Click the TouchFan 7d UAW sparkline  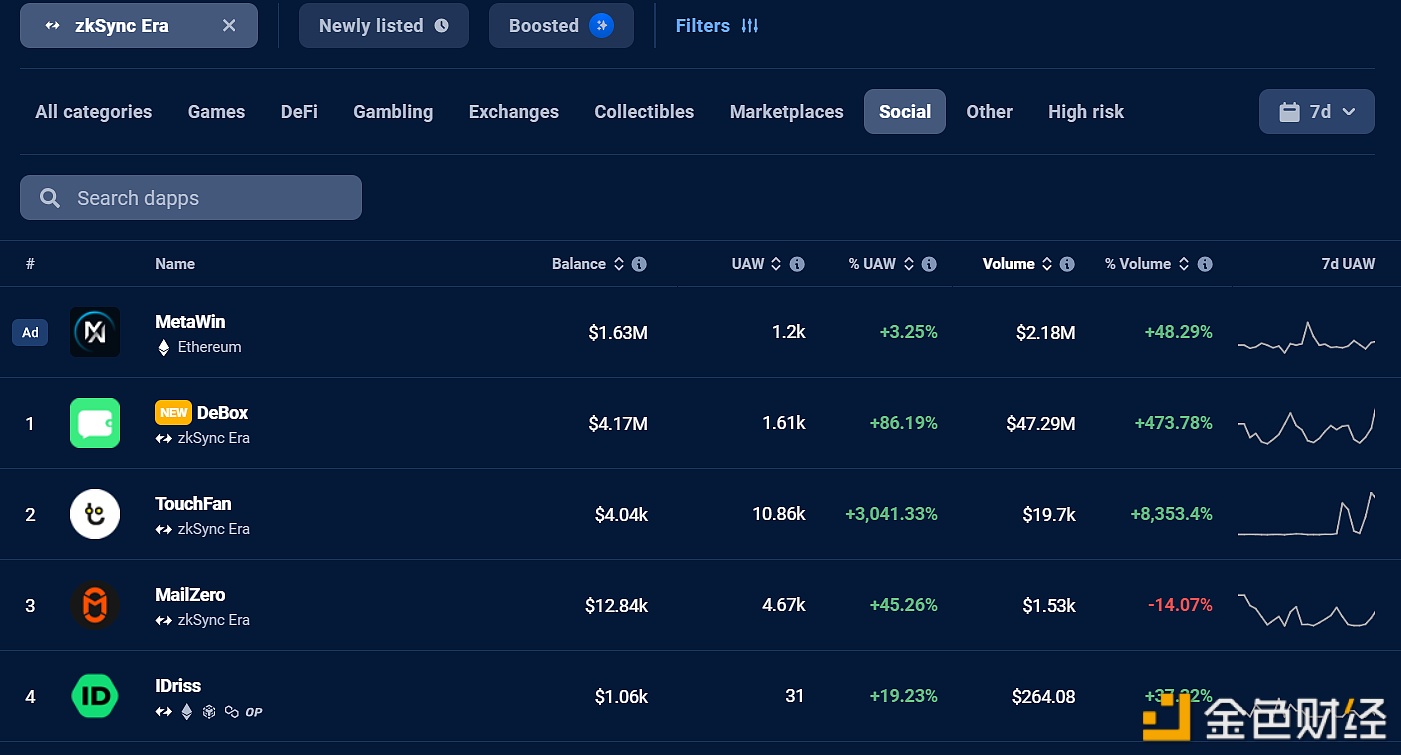click(1306, 514)
